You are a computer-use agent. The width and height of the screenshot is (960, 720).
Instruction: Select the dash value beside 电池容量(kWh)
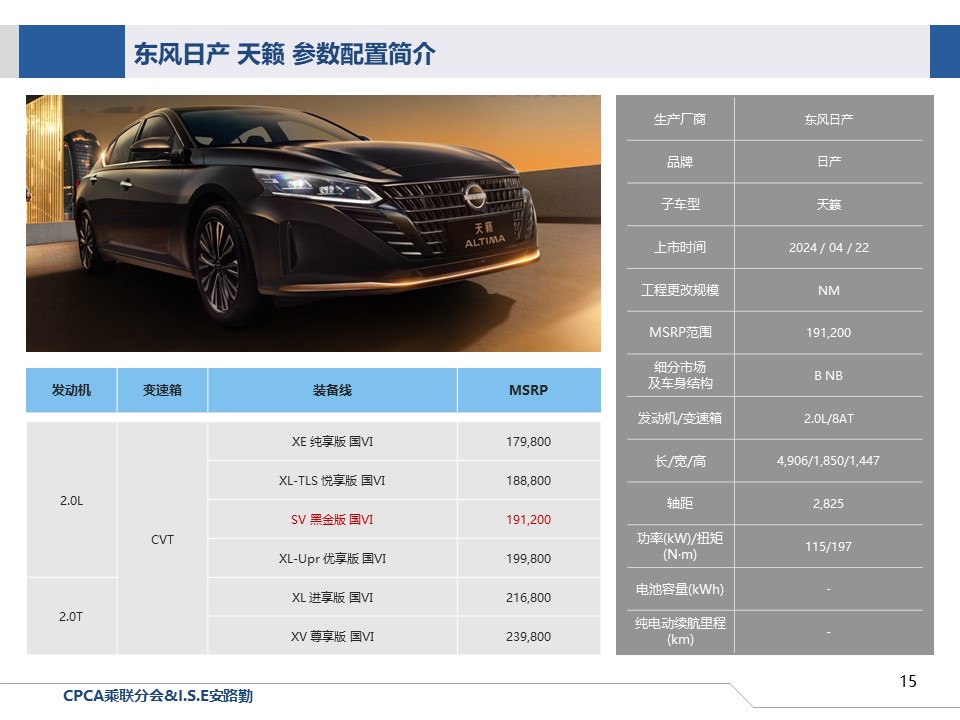828,589
